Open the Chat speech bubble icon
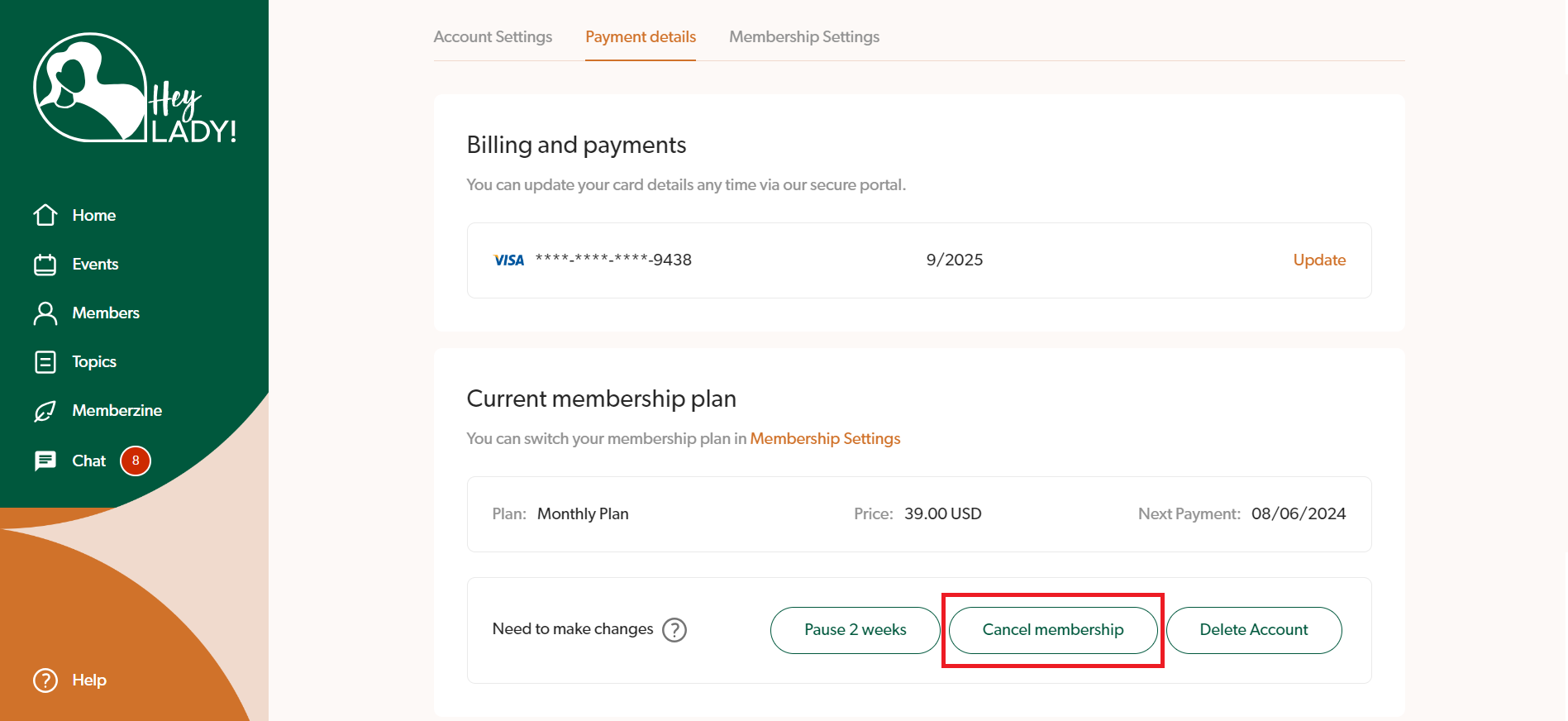 coord(45,461)
